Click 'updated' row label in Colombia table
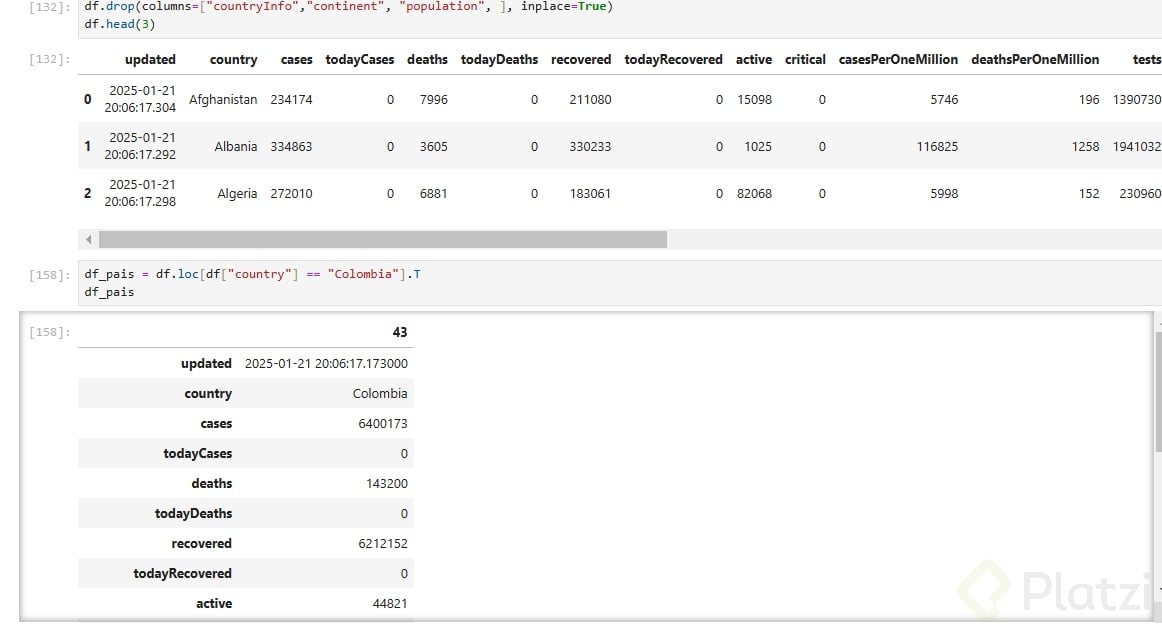 coord(206,363)
